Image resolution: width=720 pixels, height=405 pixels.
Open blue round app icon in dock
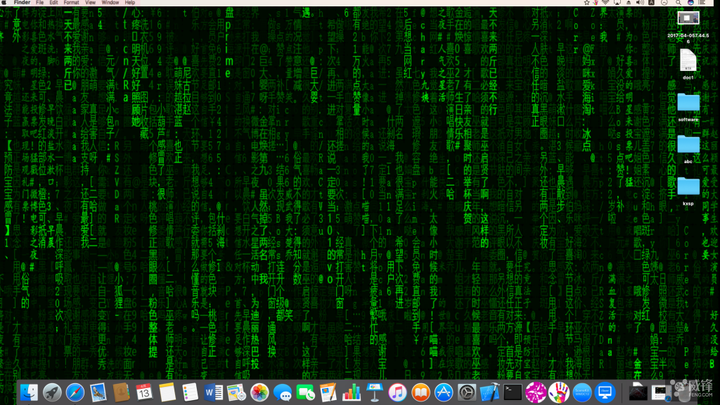point(581,393)
